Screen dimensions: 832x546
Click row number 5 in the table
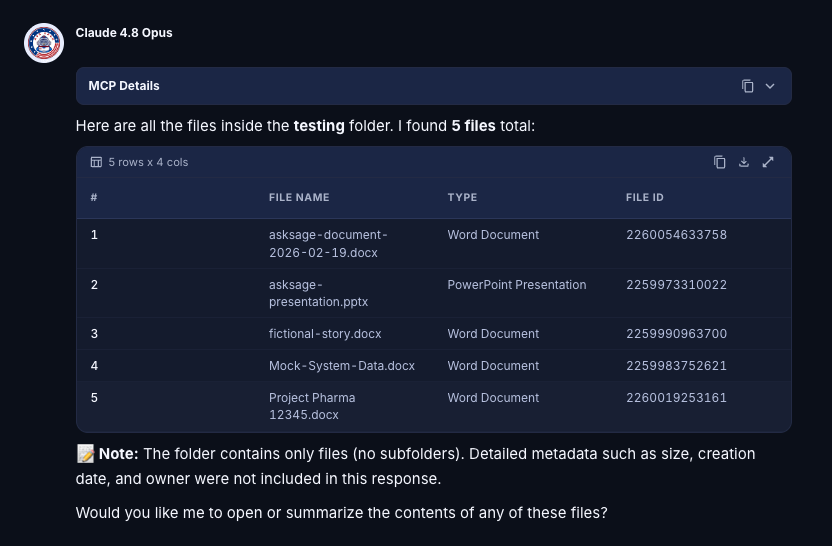(x=94, y=397)
